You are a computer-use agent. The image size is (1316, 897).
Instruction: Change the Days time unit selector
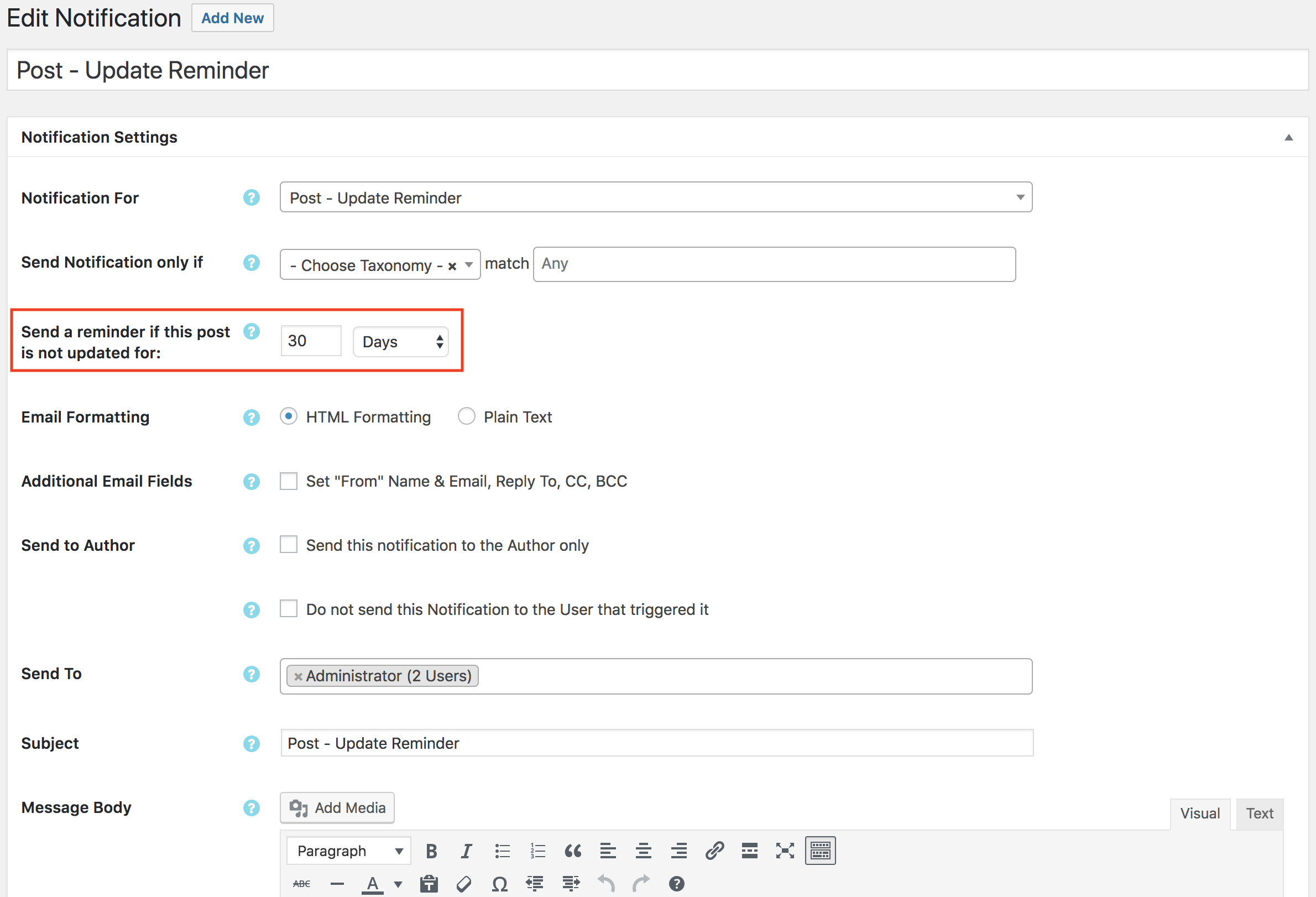(x=400, y=341)
